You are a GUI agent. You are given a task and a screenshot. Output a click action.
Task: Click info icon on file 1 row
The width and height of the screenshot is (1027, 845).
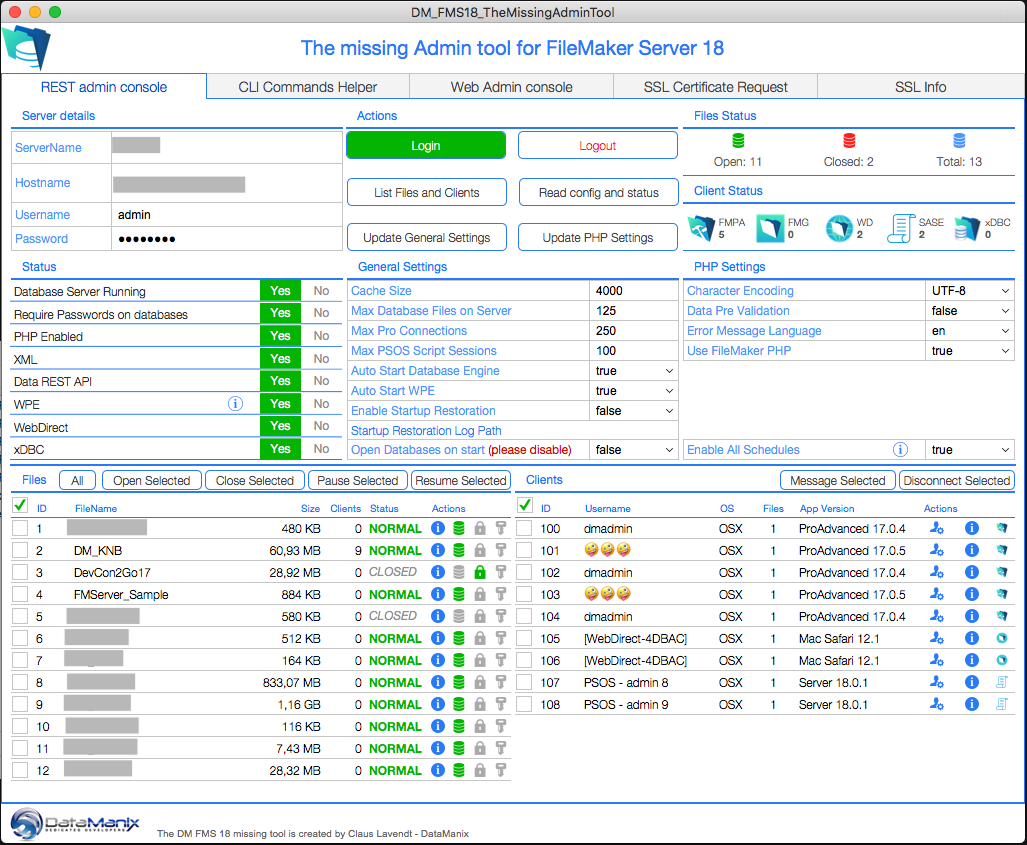point(438,528)
